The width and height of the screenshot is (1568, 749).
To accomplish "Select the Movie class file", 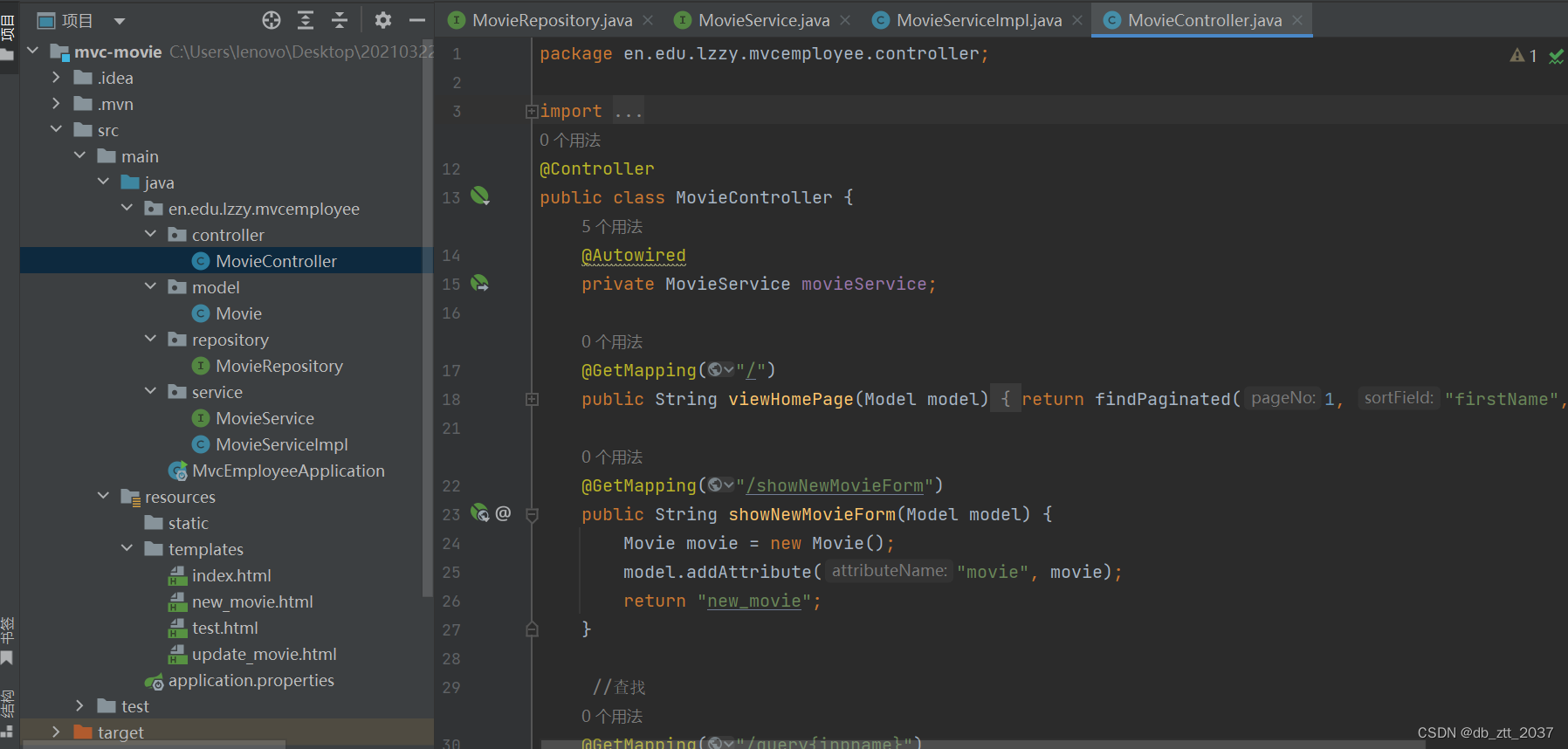I will (226, 313).
